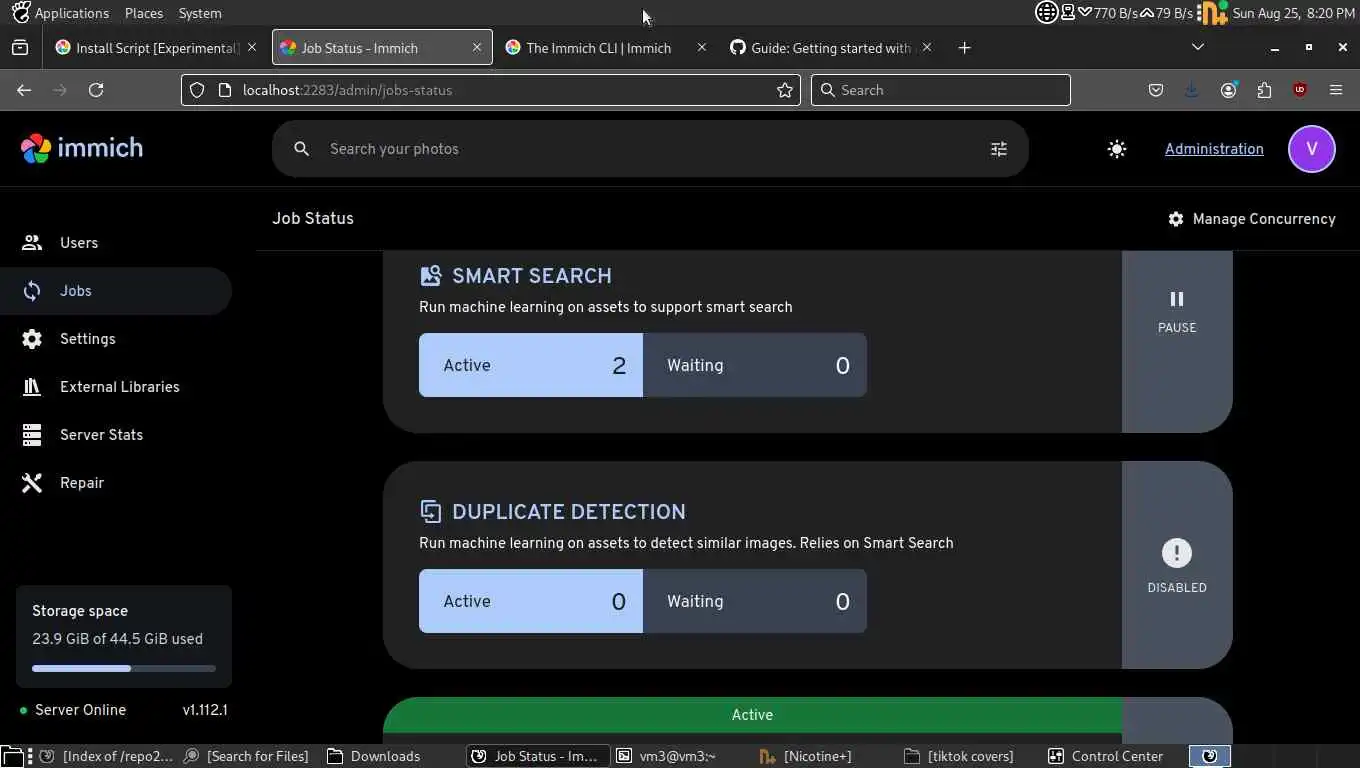Open the Administration link
The height and width of the screenshot is (768, 1360).
1214,149
